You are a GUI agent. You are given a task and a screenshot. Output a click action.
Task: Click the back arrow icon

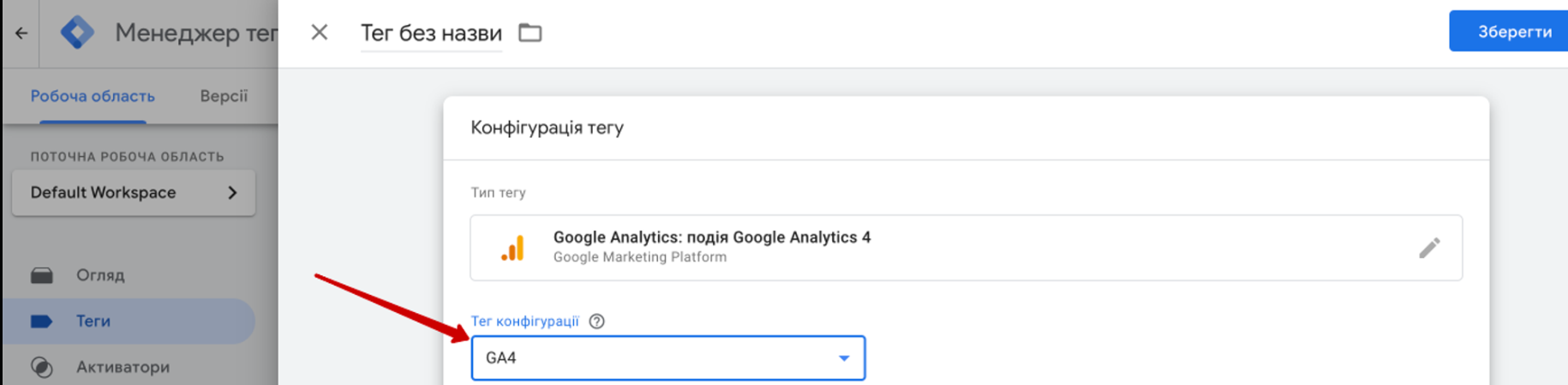(21, 33)
